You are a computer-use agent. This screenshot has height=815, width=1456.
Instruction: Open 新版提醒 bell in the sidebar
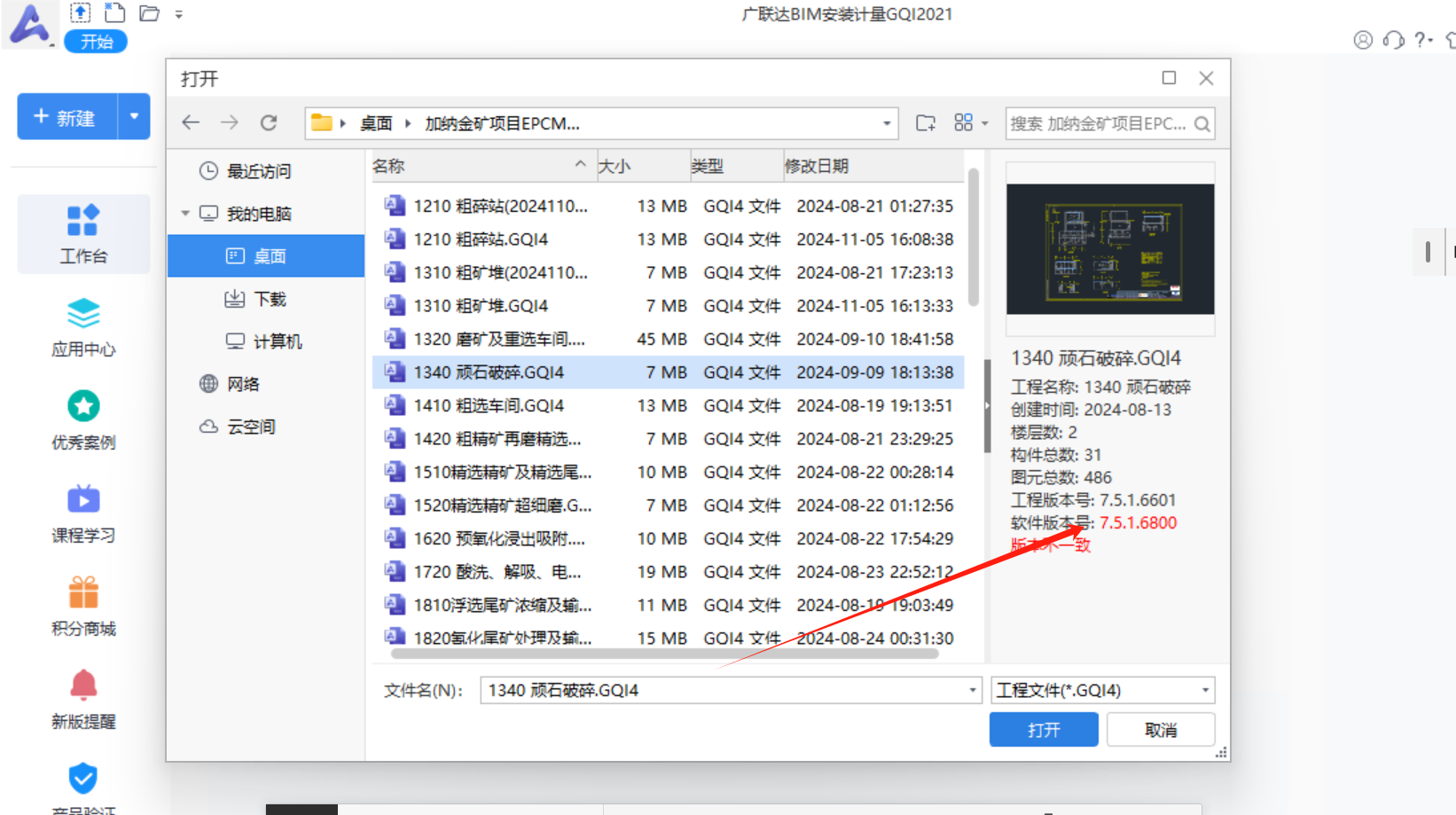pyautogui.click(x=83, y=700)
